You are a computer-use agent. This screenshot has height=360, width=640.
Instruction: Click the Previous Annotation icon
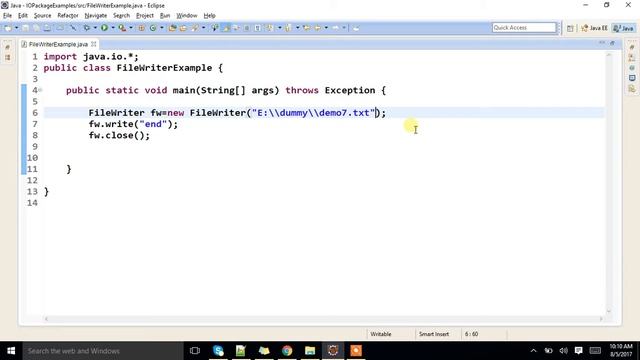click(x=288, y=28)
